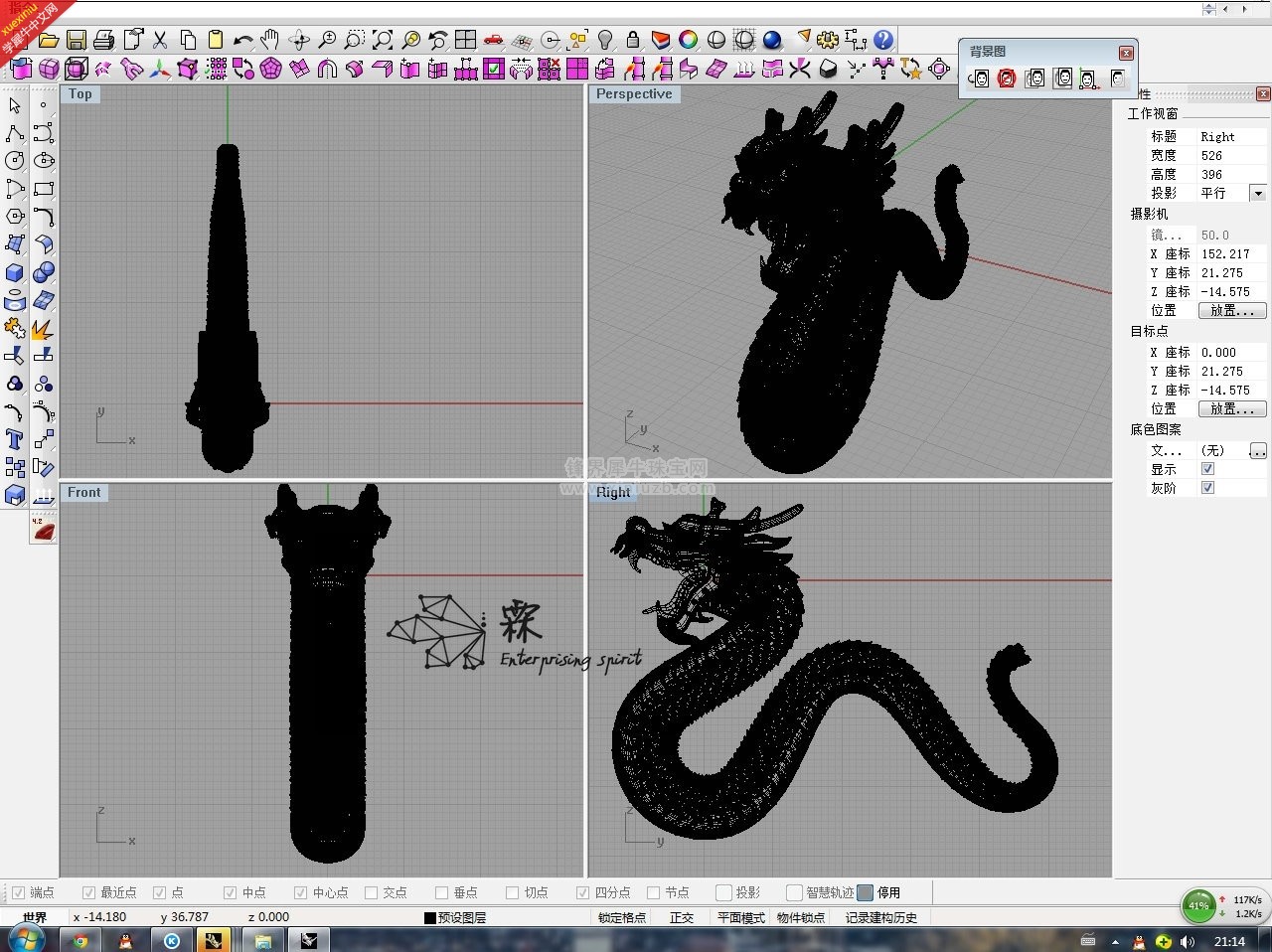Click the browse button beside 文… (无)
The image size is (1272, 952).
coord(1258,450)
